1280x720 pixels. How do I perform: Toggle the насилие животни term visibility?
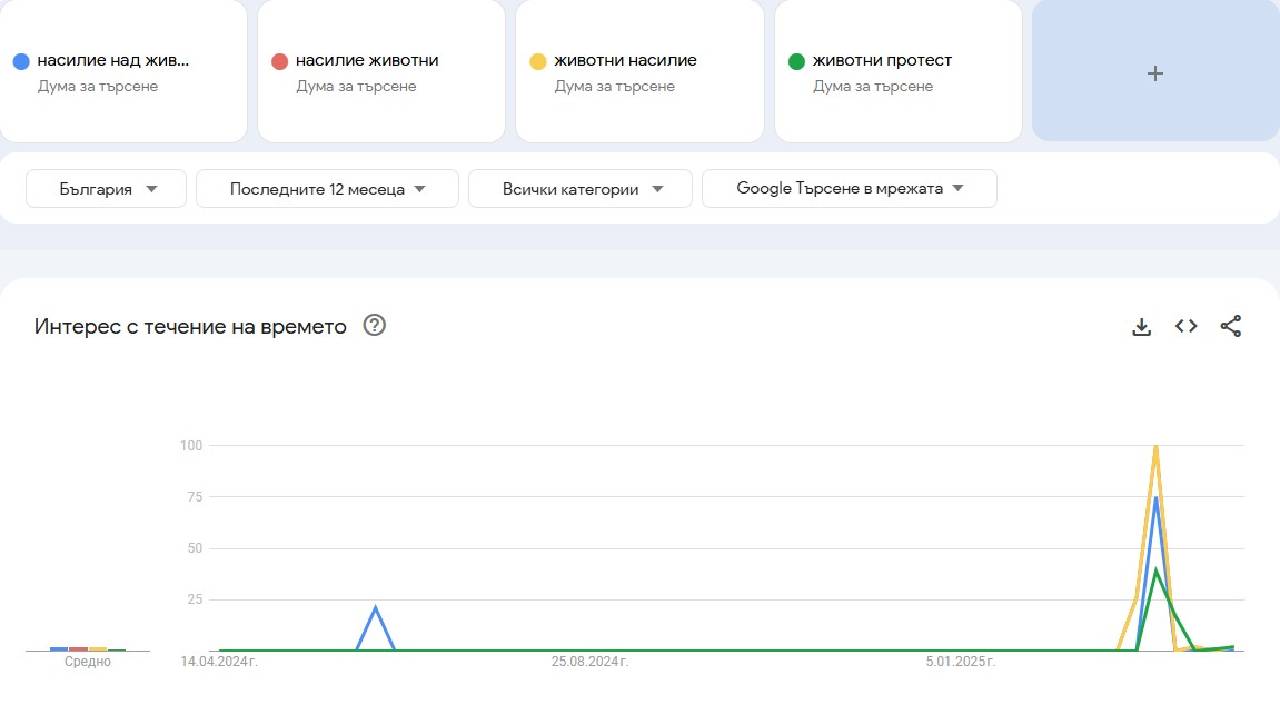(380, 71)
